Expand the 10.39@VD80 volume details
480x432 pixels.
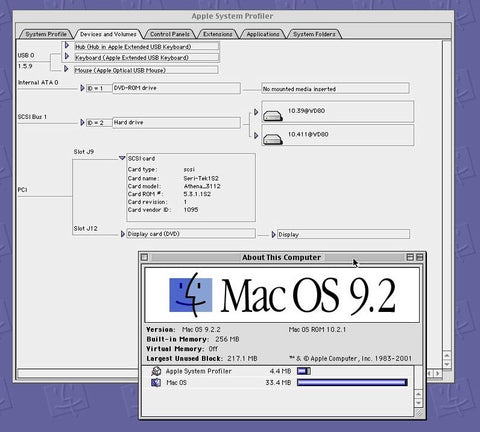(x=256, y=112)
